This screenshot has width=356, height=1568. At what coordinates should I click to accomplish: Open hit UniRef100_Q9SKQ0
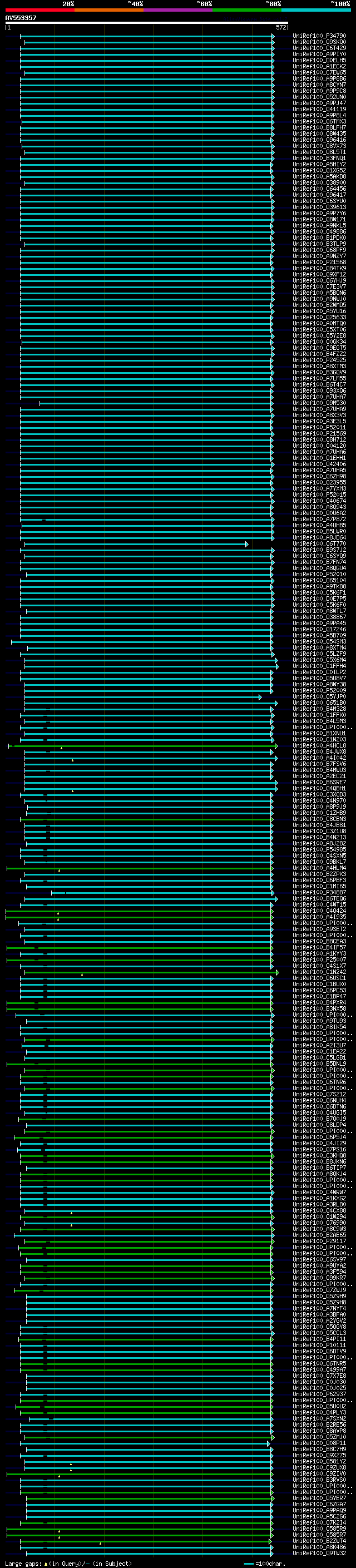pyautogui.click(x=319, y=42)
